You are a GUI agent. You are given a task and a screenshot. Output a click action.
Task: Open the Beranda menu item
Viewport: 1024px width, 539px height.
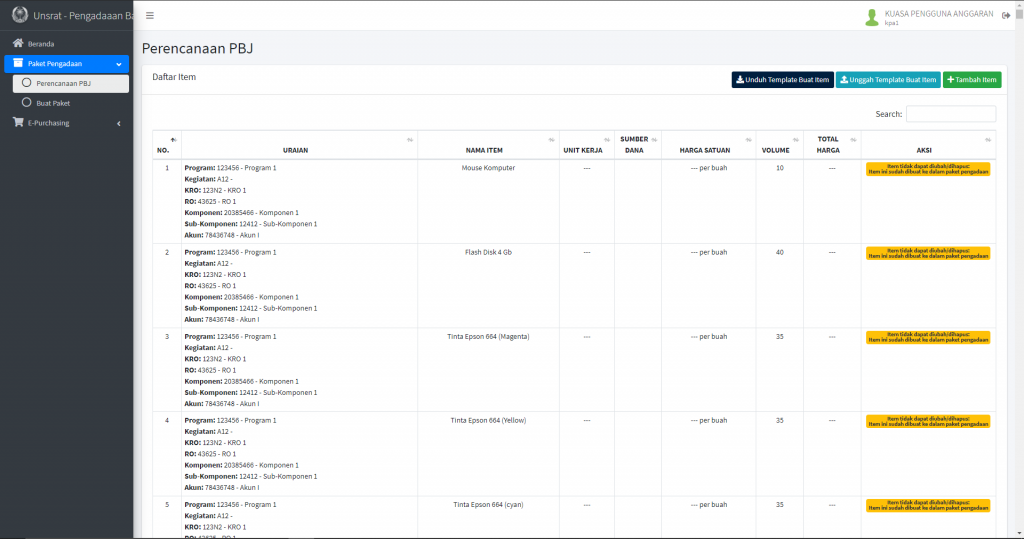[41, 44]
